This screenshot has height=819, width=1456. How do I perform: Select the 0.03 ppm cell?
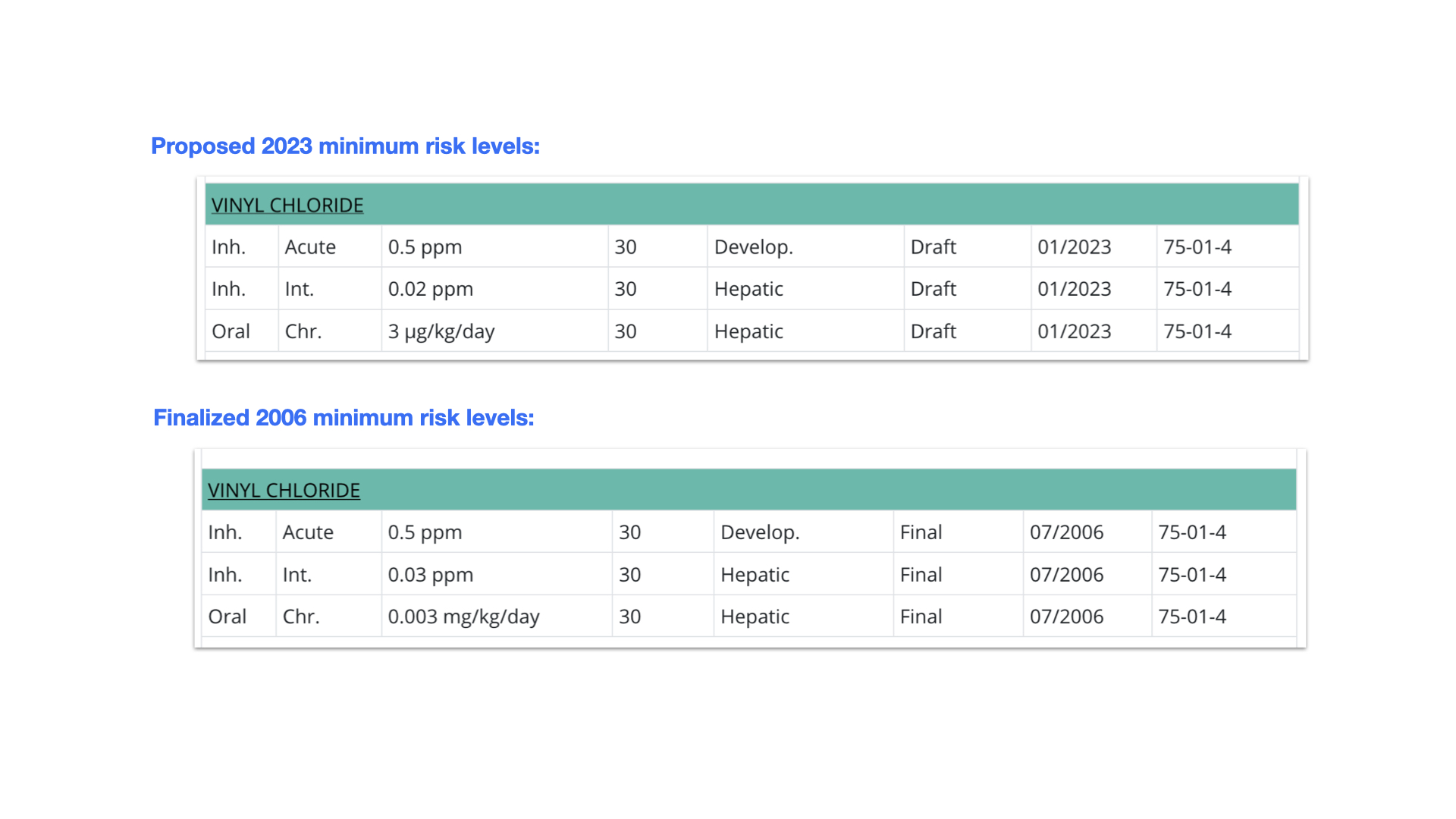pyautogui.click(x=430, y=575)
